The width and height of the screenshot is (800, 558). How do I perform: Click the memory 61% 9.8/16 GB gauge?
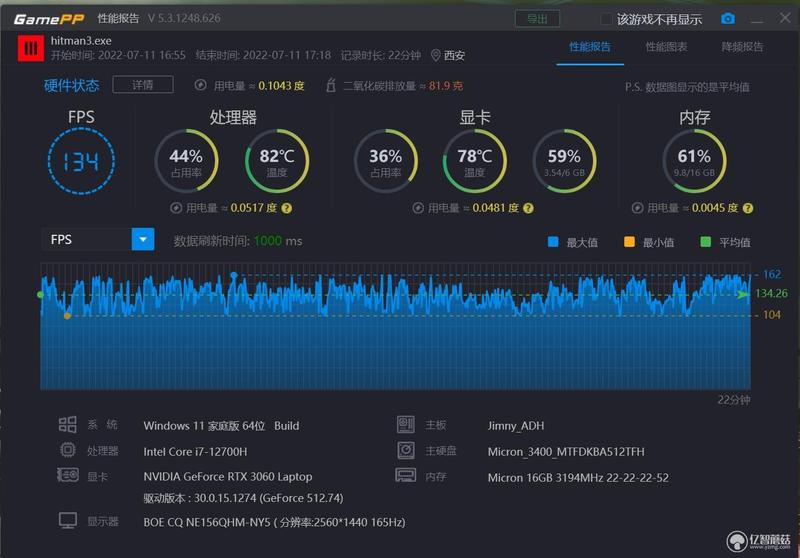coord(694,161)
